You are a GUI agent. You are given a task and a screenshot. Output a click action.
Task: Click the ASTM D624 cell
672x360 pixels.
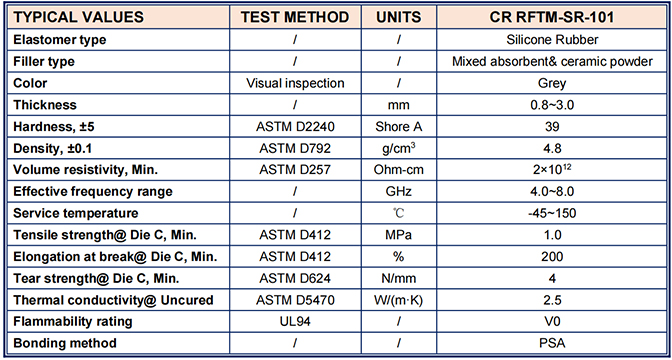pyautogui.click(x=295, y=279)
